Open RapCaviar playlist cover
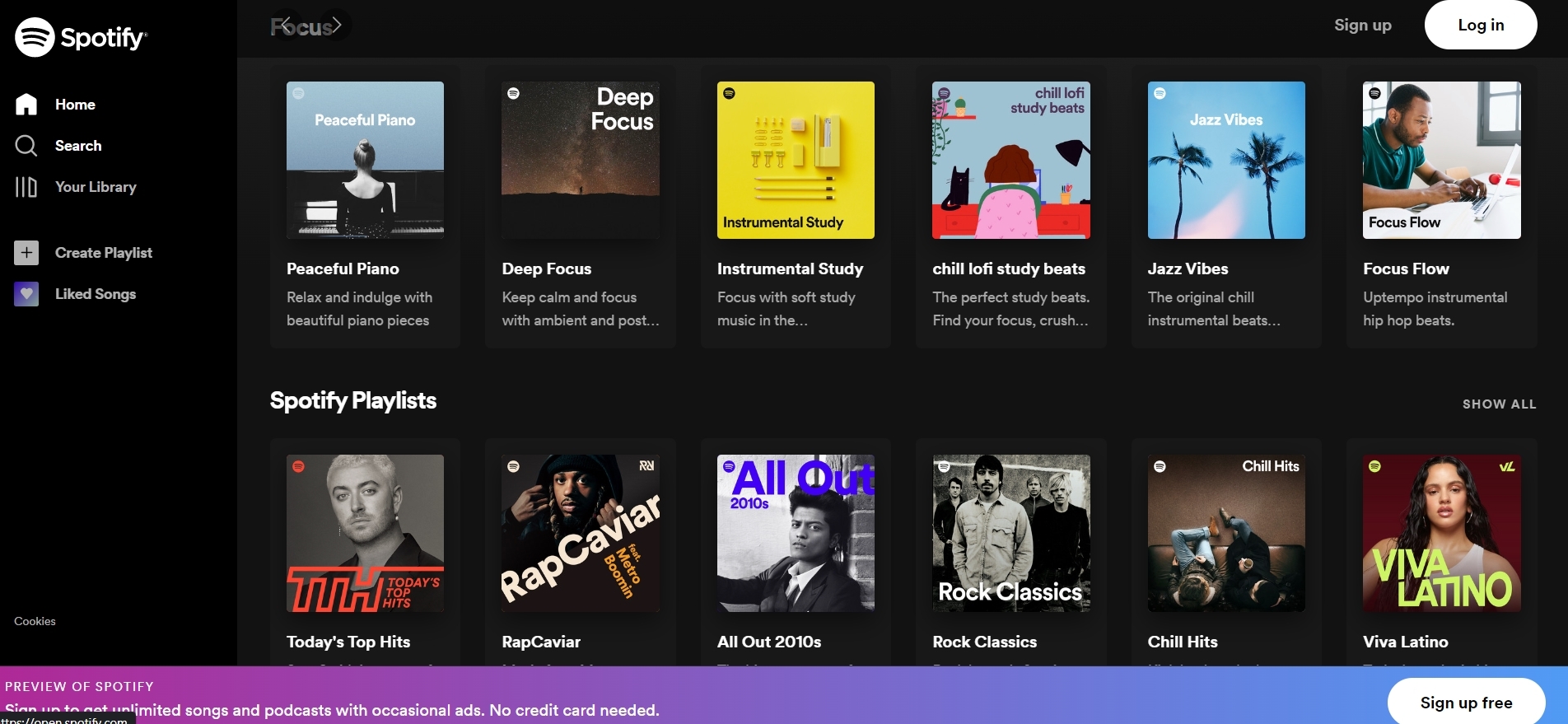 (x=581, y=533)
